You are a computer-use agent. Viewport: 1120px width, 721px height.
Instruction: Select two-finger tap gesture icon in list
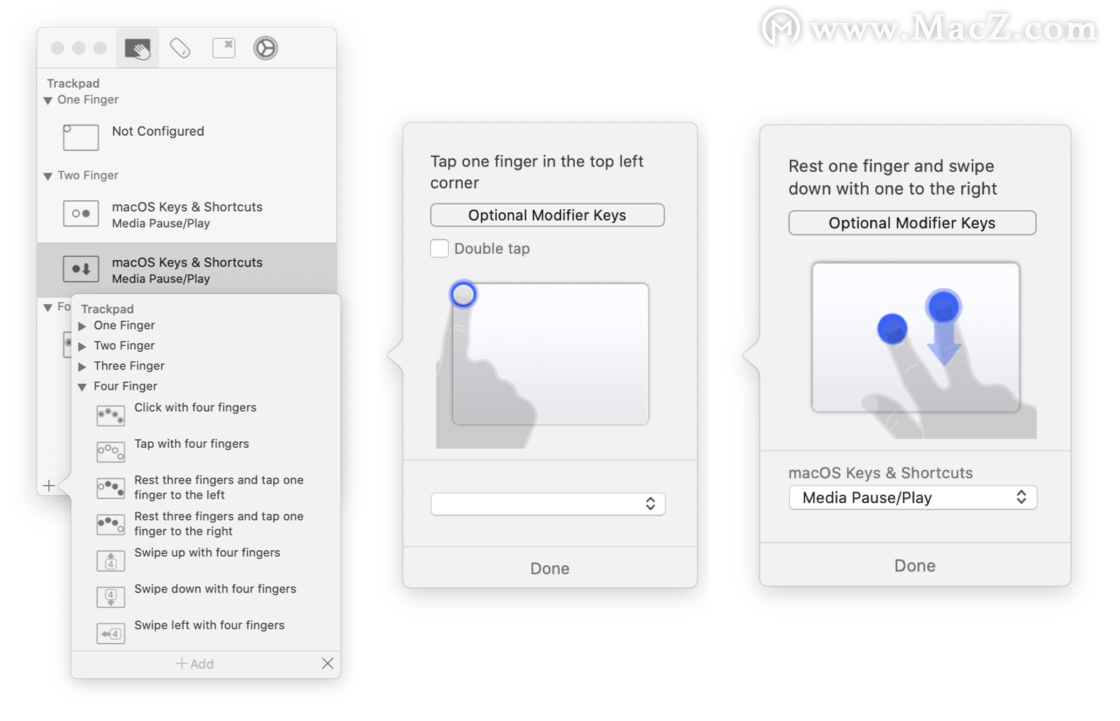pyautogui.click(x=81, y=213)
